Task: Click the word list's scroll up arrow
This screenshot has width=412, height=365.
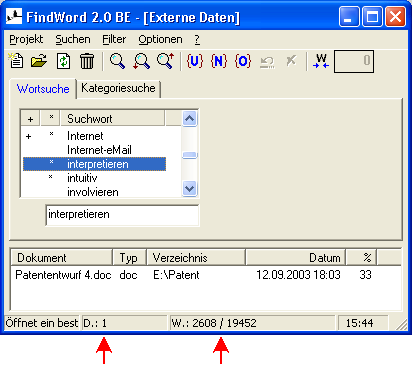Action: coord(189,119)
